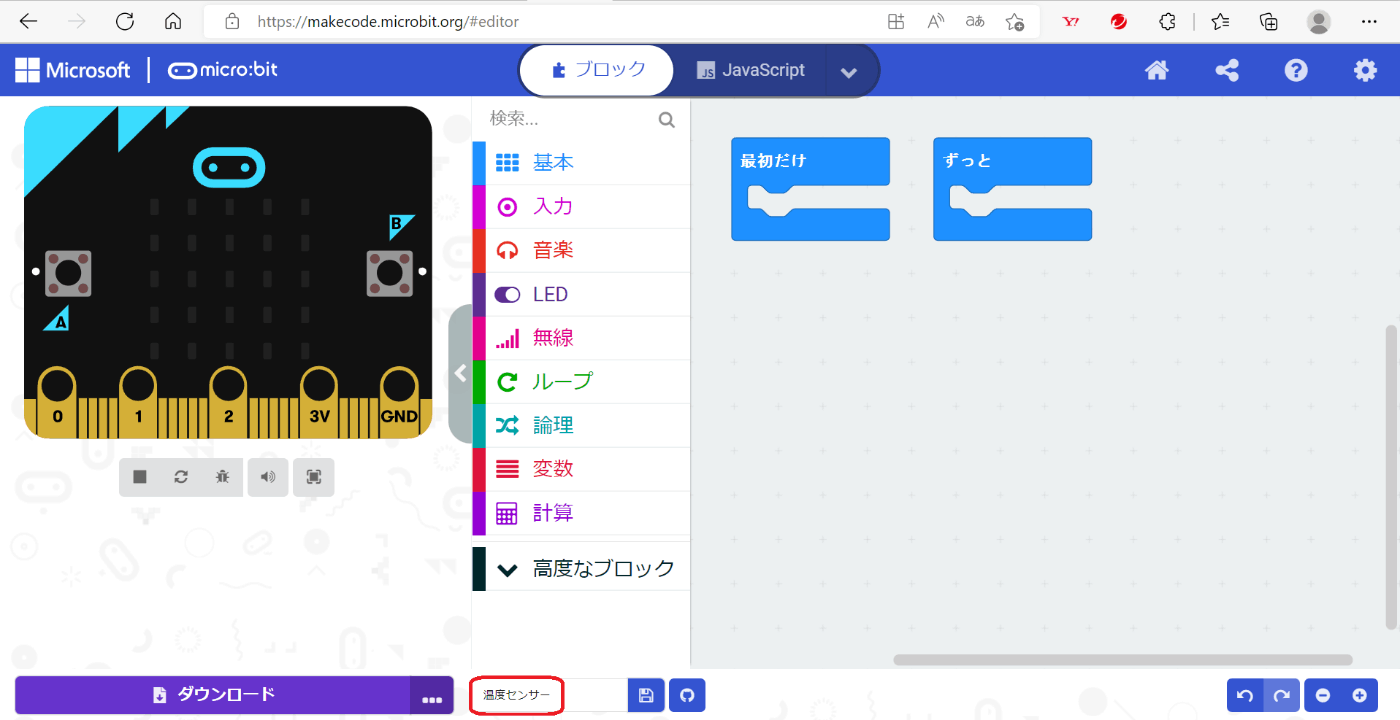1400x720 pixels.
Task: Open the LED block category
Action: (x=581, y=294)
